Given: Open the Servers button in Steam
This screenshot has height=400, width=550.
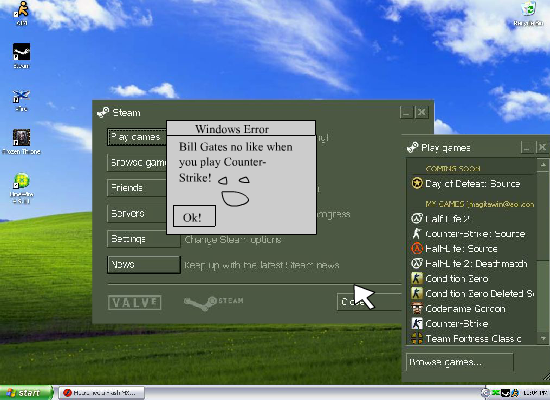Looking at the screenshot, I should [137, 213].
